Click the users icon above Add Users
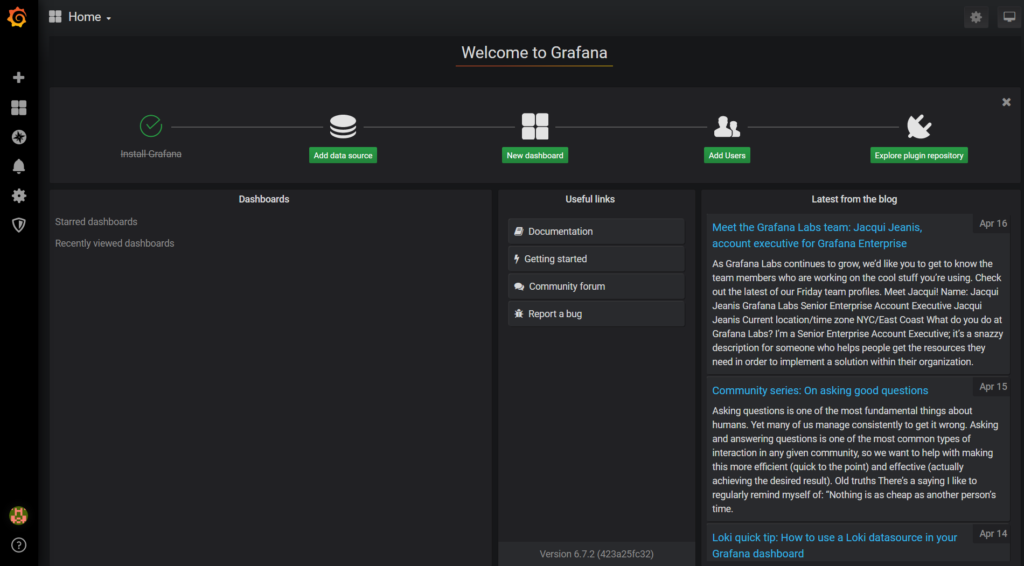 pyautogui.click(x=727, y=127)
